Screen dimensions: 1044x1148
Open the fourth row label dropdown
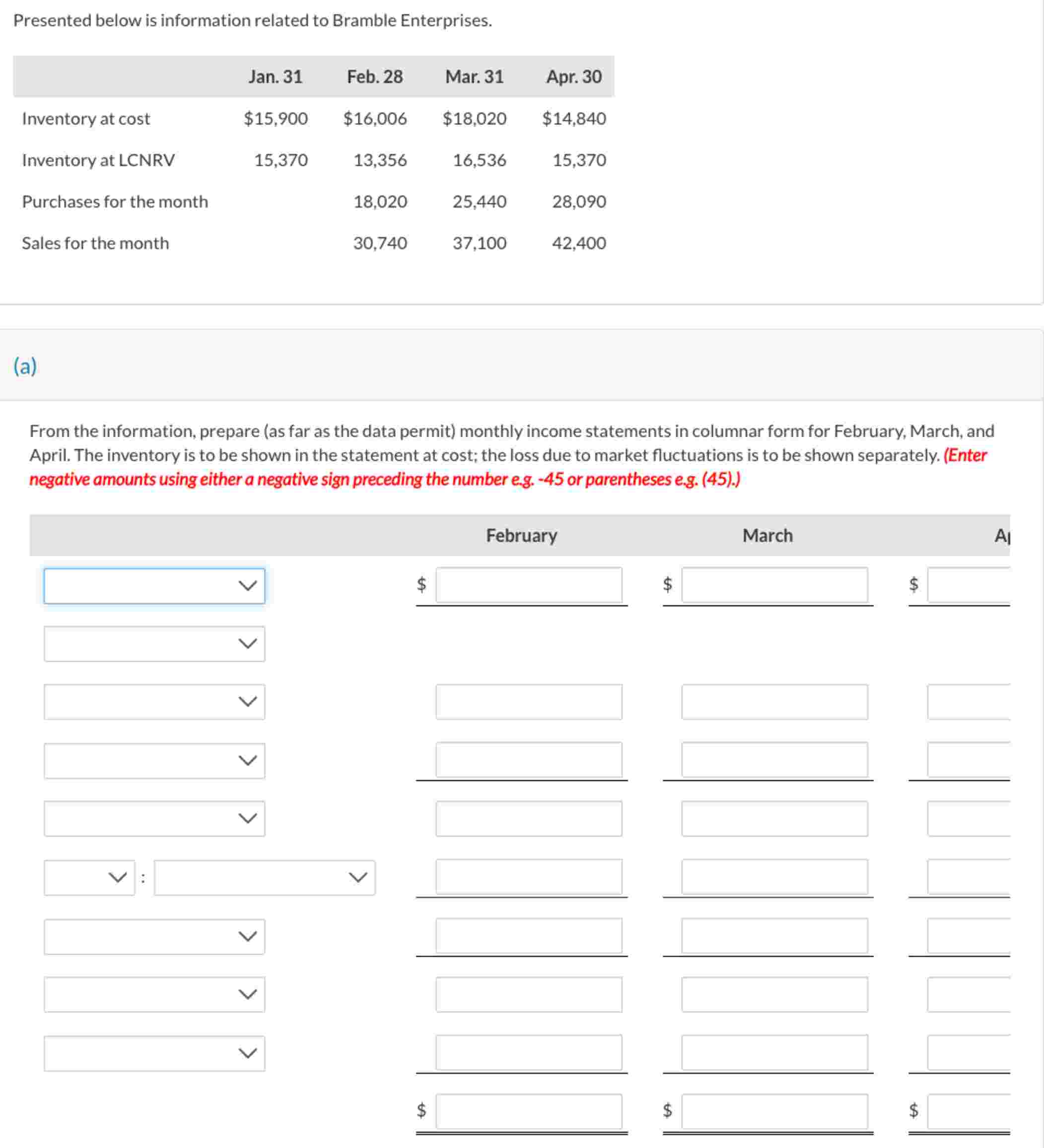tap(154, 760)
